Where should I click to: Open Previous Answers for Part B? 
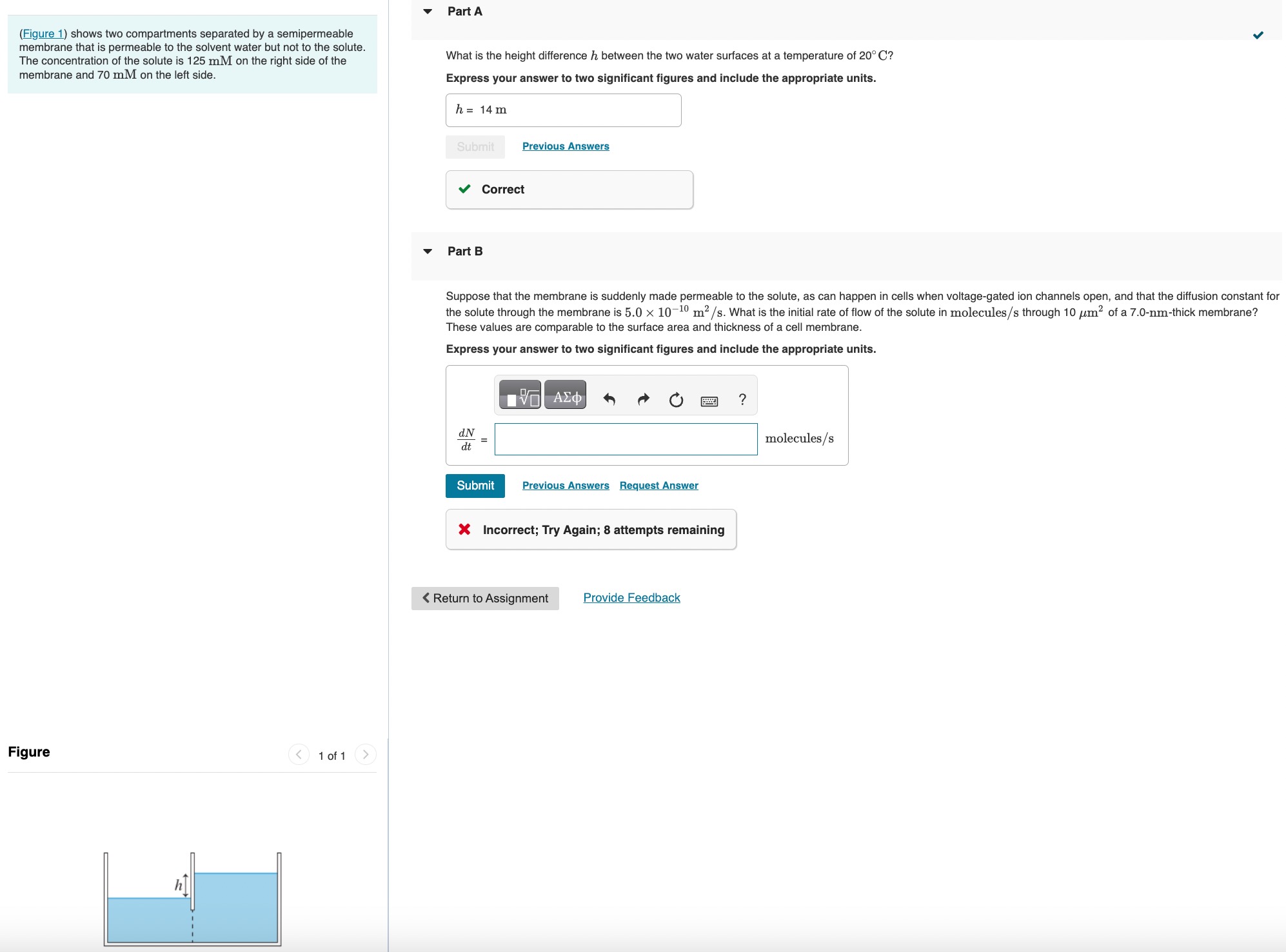566,486
